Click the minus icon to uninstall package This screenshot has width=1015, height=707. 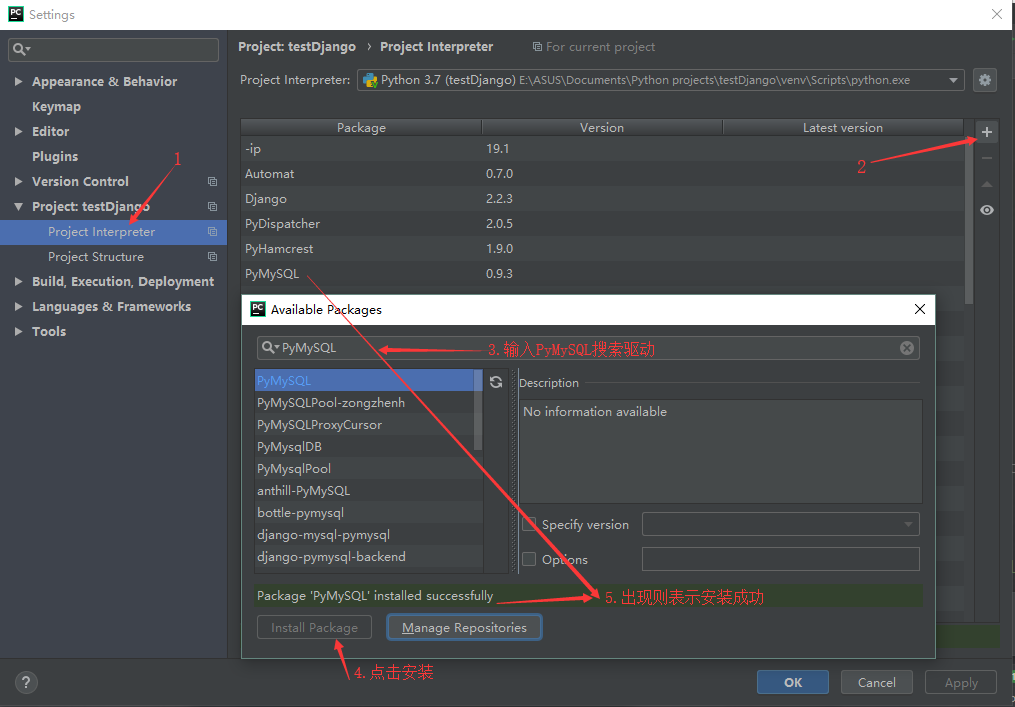pyautogui.click(x=987, y=158)
